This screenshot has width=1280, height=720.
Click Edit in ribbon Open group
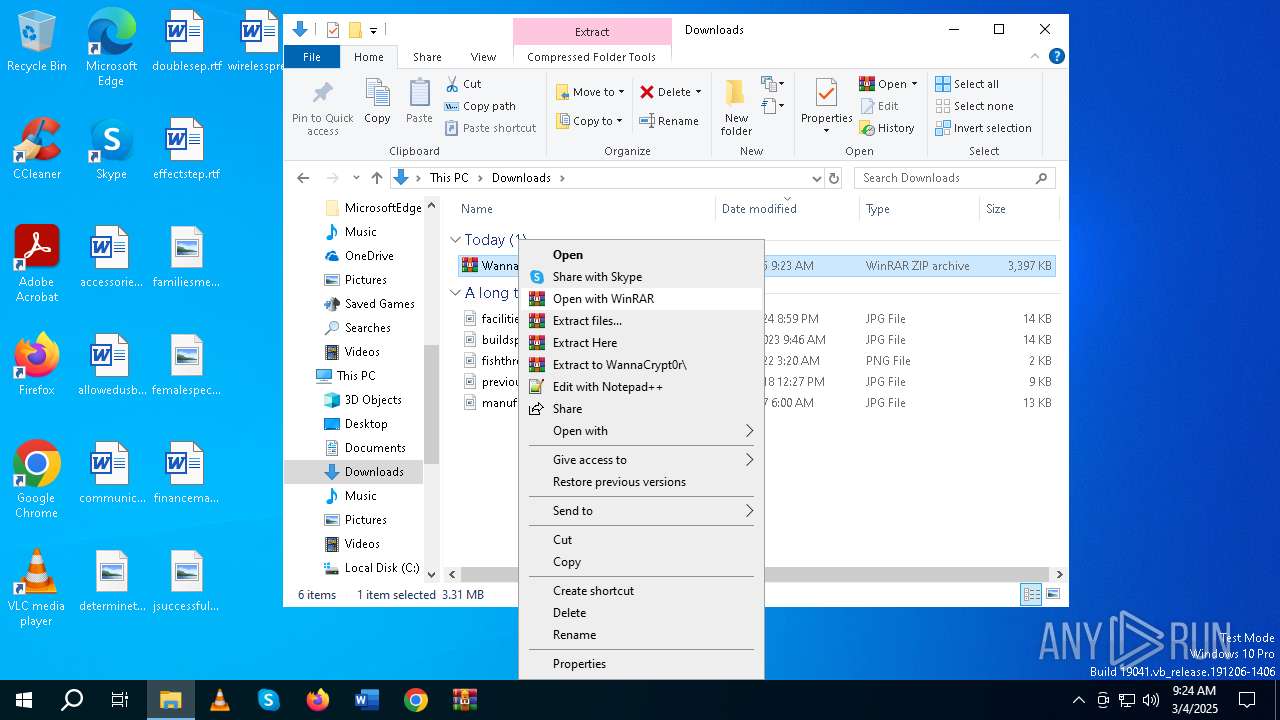pos(879,106)
